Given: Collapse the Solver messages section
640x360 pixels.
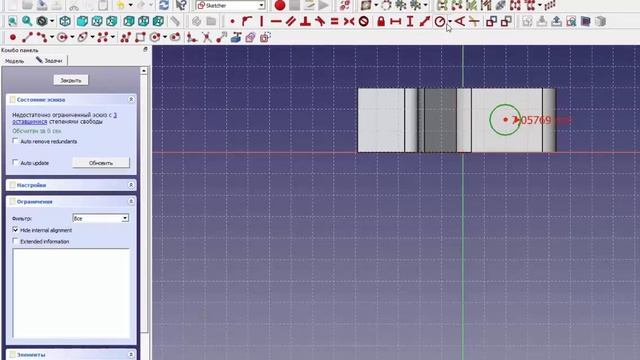Looking at the screenshot, I should (x=131, y=100).
